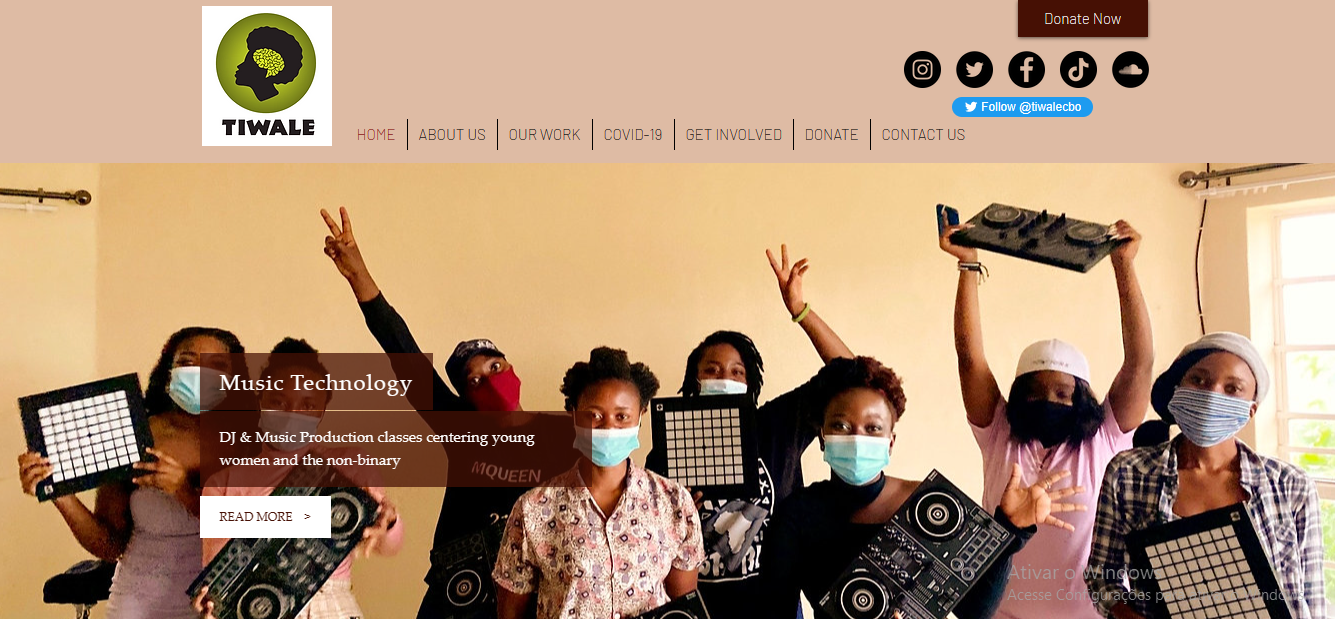Open the Instagram social icon

(923, 70)
